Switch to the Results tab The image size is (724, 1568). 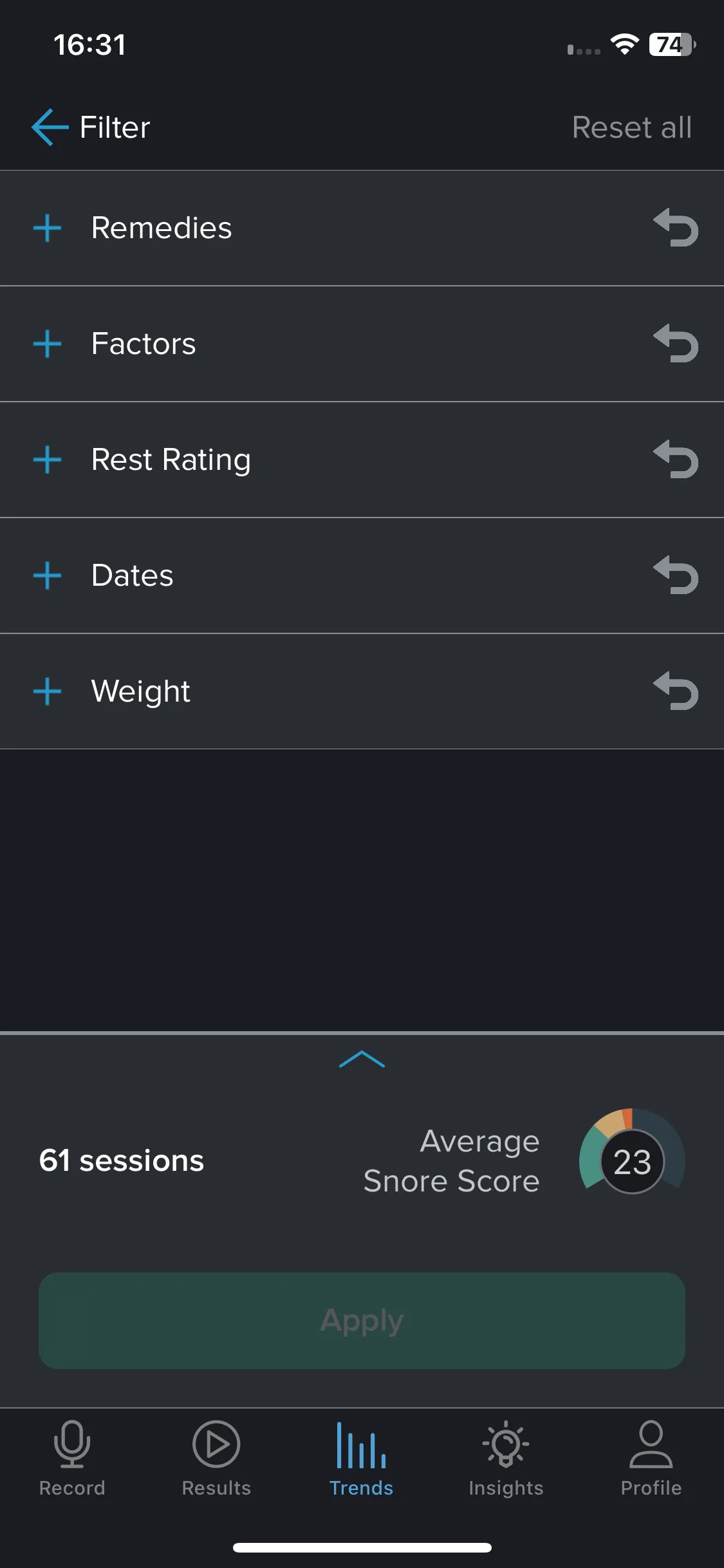[216, 1459]
